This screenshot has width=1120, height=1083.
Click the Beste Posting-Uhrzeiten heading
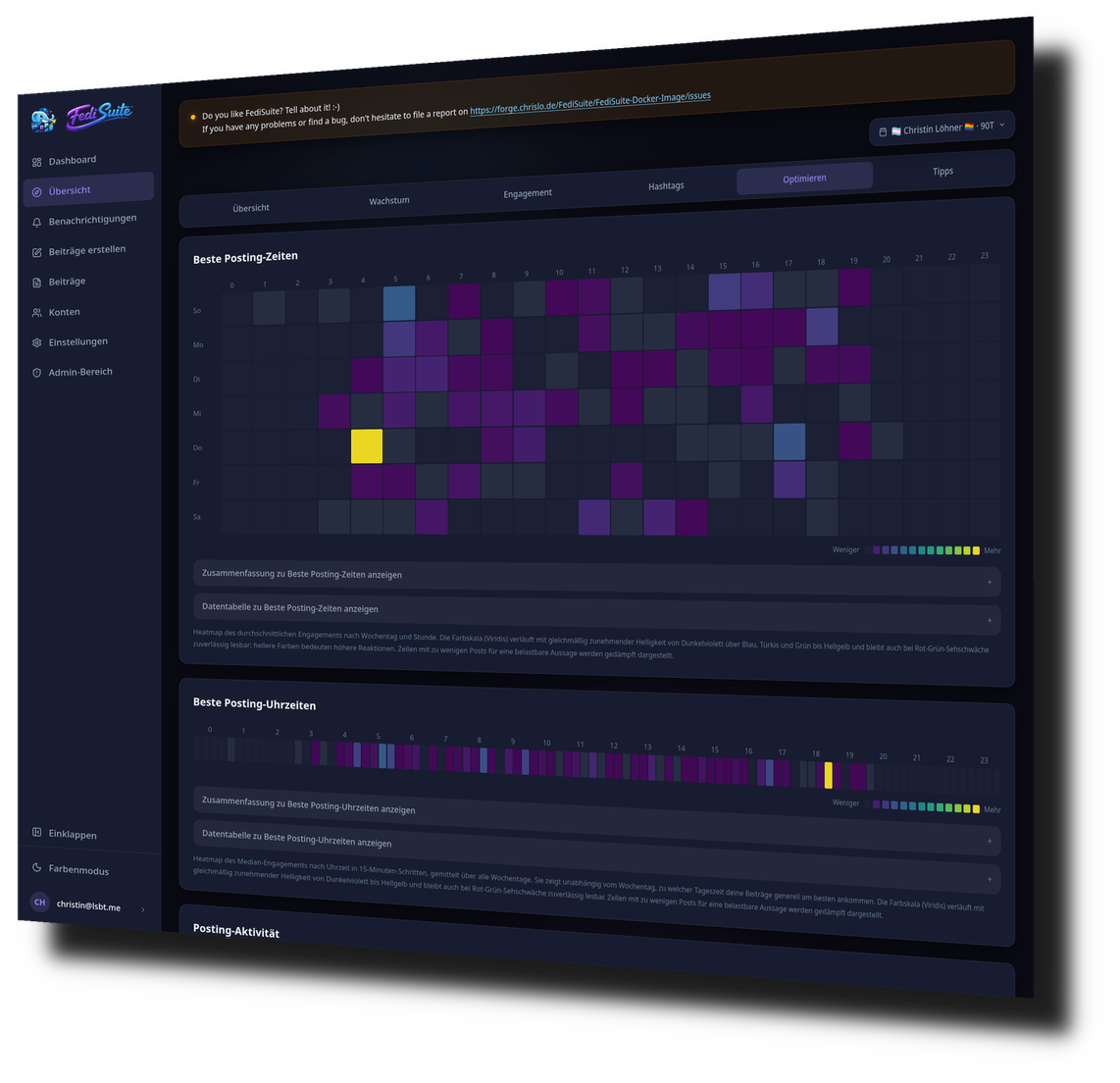pos(254,703)
